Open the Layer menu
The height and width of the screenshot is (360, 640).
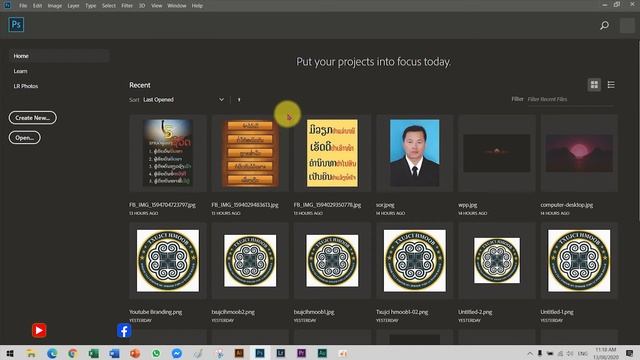pyautogui.click(x=73, y=6)
